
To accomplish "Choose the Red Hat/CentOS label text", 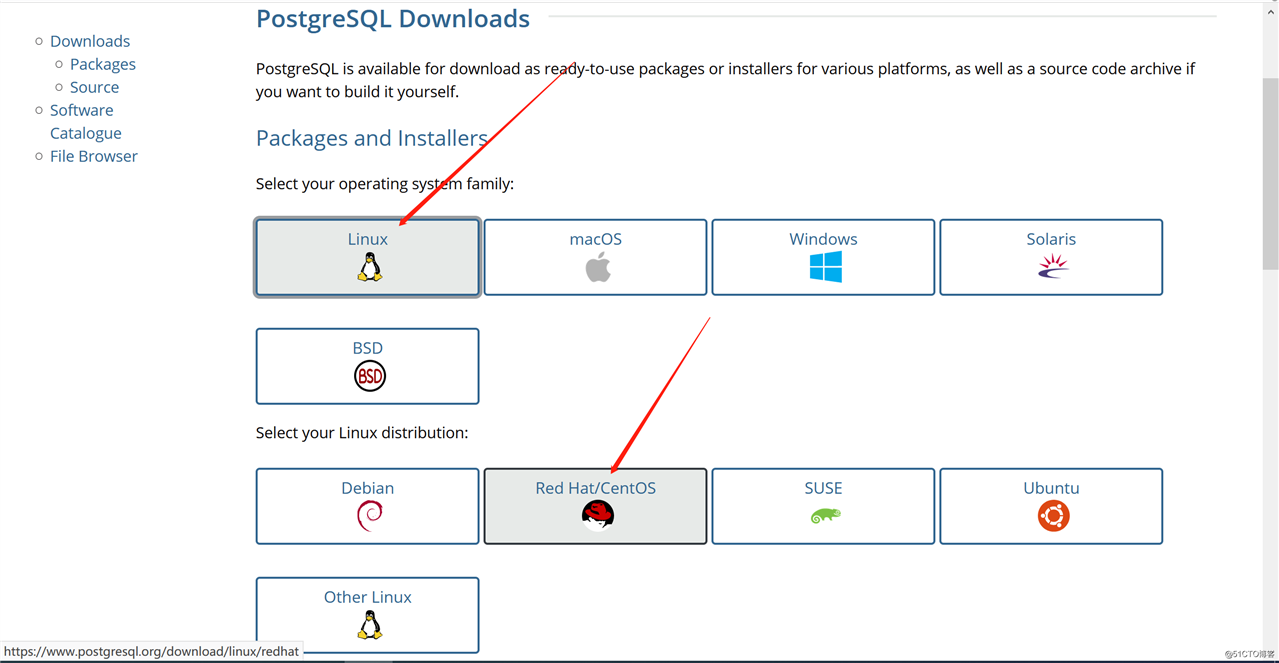I will [x=596, y=488].
